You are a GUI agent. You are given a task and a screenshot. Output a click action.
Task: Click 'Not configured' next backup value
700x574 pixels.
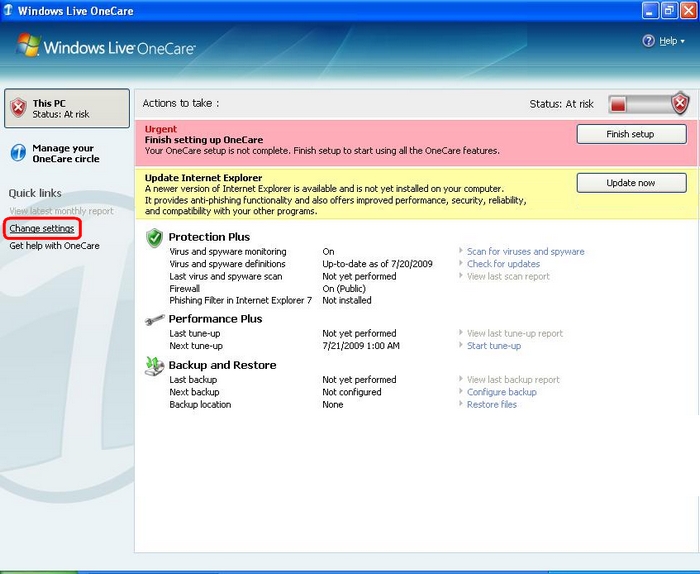tap(352, 392)
